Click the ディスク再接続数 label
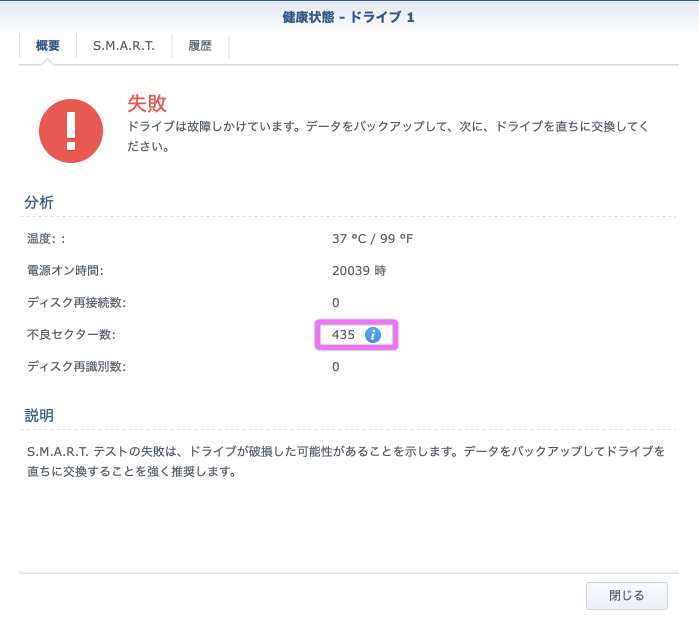This screenshot has height=617, width=699. [76, 302]
